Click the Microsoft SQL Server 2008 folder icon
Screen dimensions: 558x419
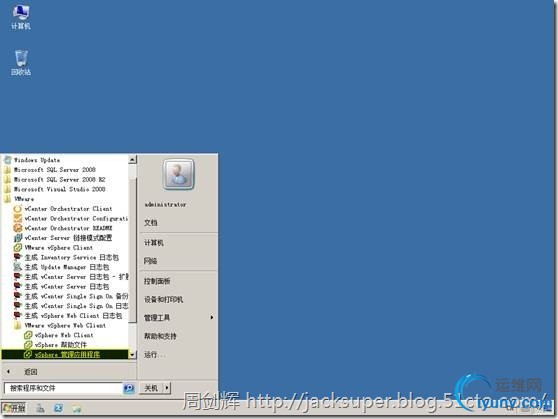[8, 170]
